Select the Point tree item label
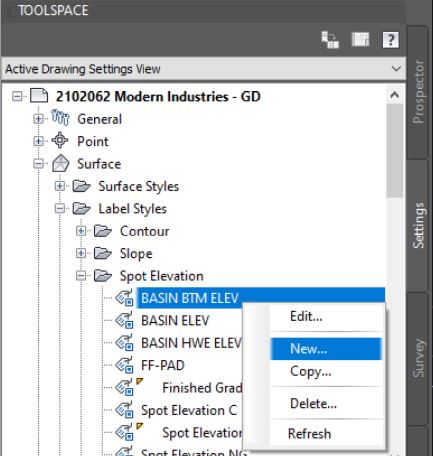Viewport: 433px width, 456px height. 93,141
